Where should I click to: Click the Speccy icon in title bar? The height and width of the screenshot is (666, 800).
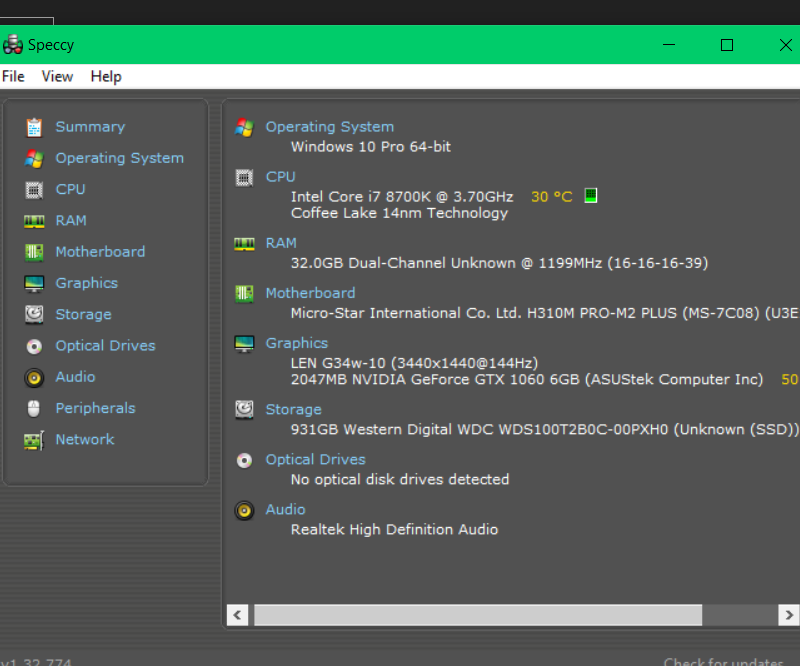click(13, 44)
